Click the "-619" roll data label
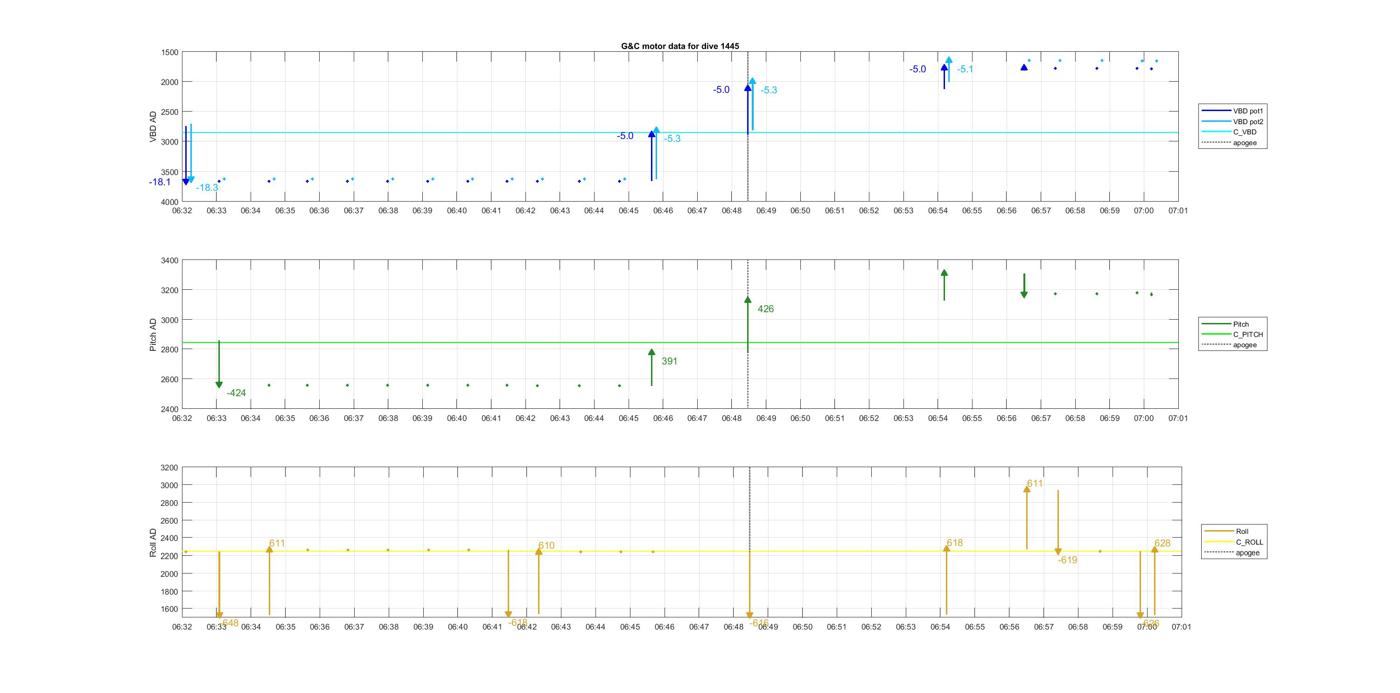 pyautogui.click(x=1068, y=560)
